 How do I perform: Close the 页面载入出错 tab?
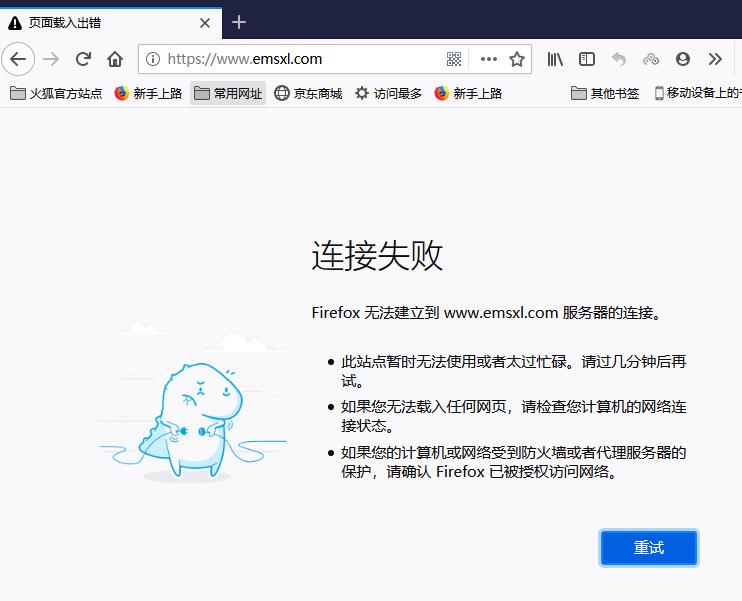click(x=205, y=23)
